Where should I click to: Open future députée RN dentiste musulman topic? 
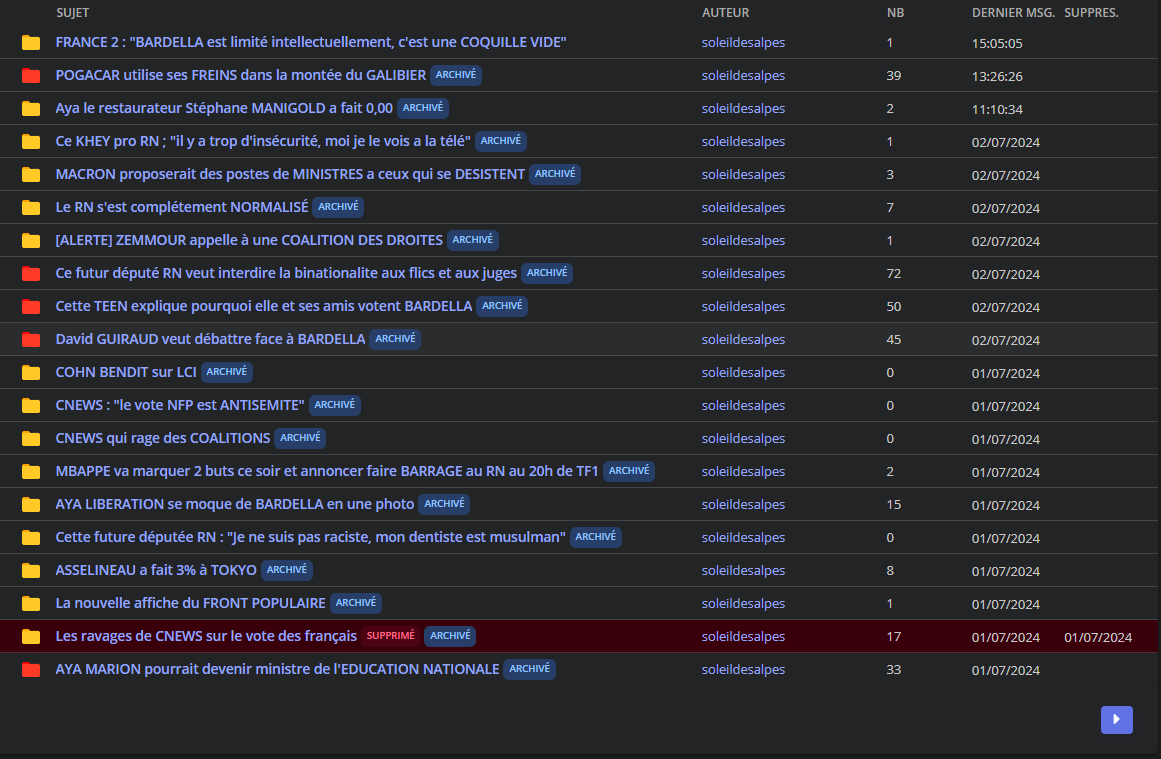coord(310,537)
